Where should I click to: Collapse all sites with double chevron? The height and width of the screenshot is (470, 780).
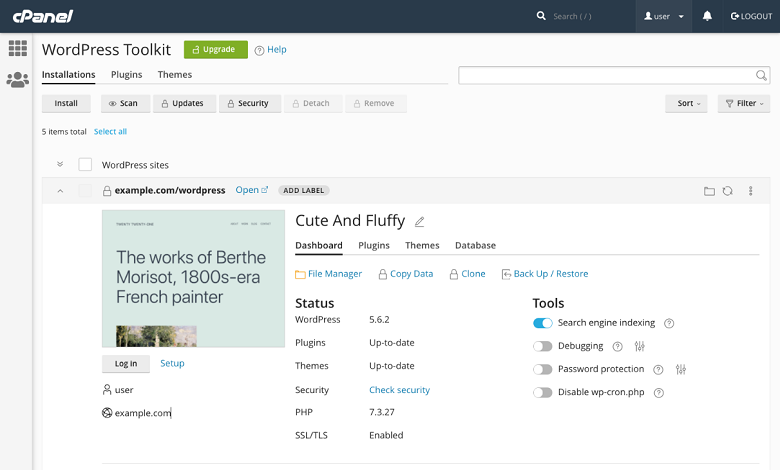pos(60,164)
